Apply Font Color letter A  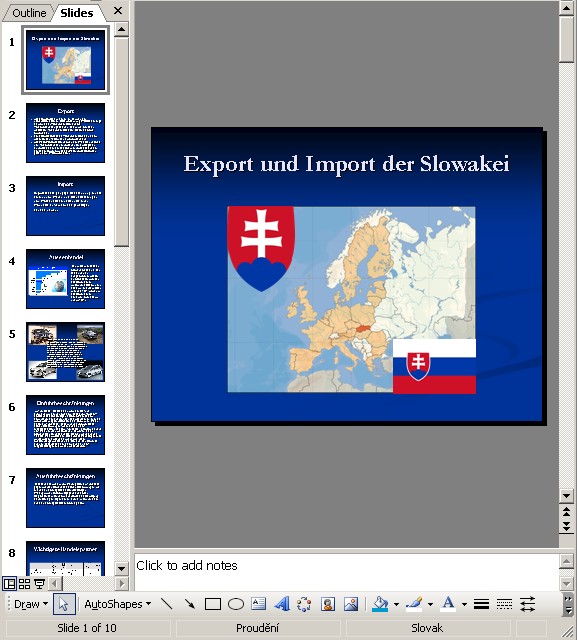pos(448,604)
